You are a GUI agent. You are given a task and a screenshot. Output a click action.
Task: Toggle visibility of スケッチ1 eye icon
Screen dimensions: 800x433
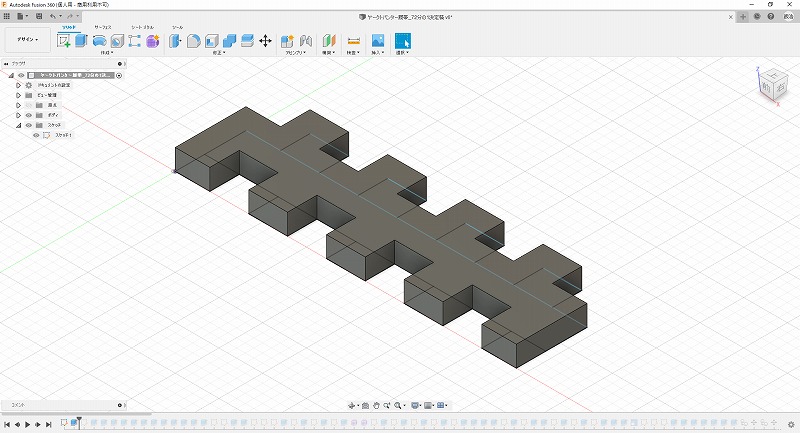click(x=36, y=135)
